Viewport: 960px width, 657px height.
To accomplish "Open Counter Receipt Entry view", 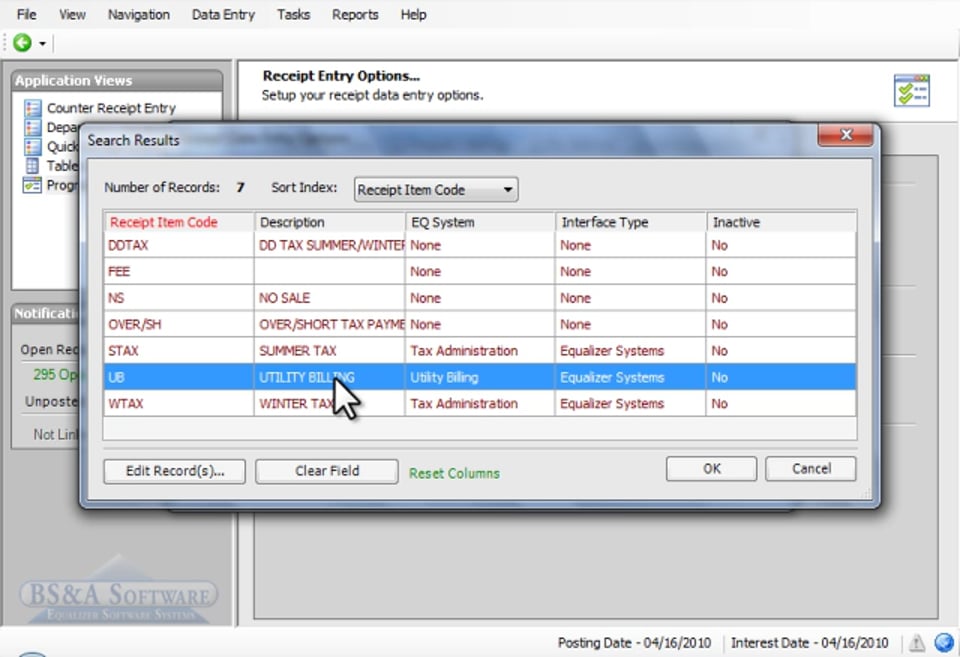I will (111, 108).
